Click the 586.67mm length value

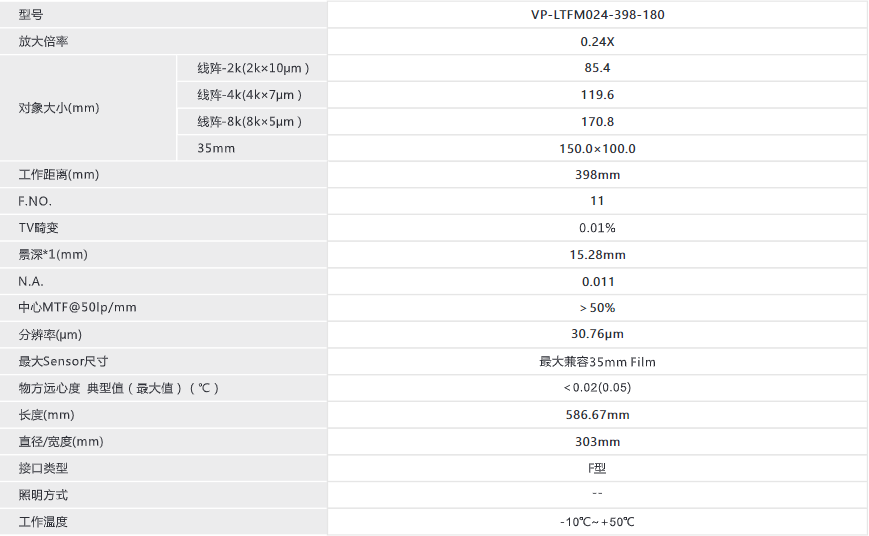[597, 415]
